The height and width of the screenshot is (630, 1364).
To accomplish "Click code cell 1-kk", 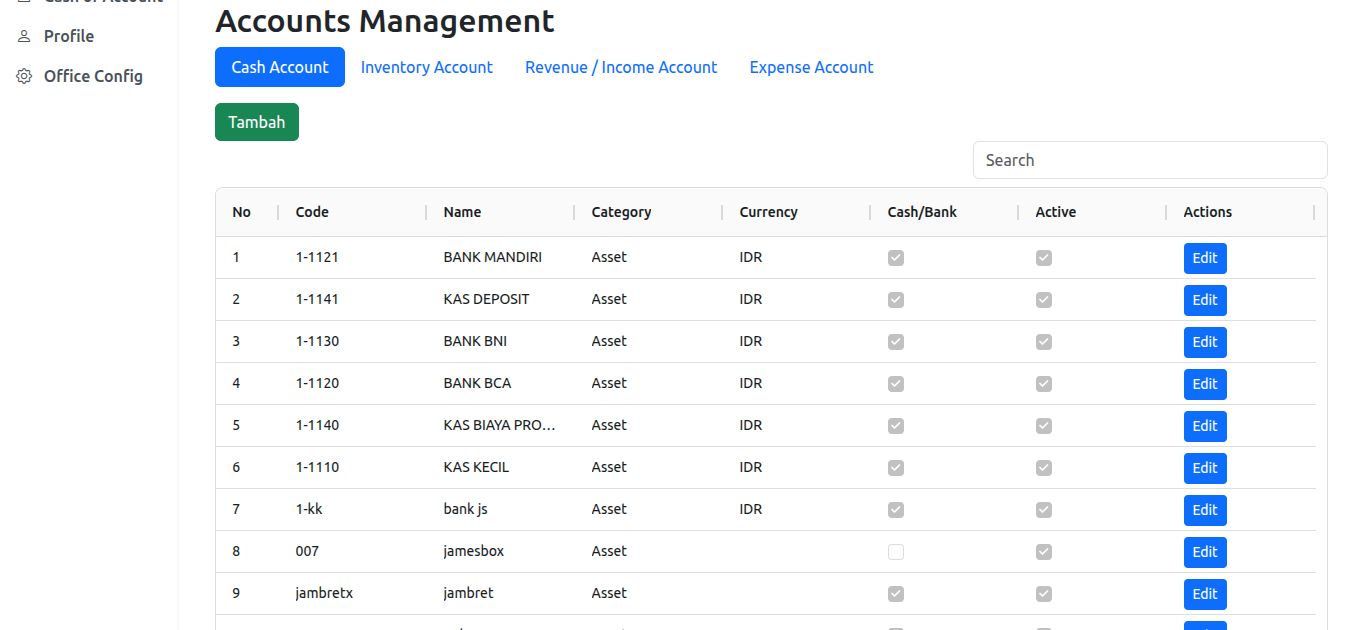I will [x=309, y=509].
